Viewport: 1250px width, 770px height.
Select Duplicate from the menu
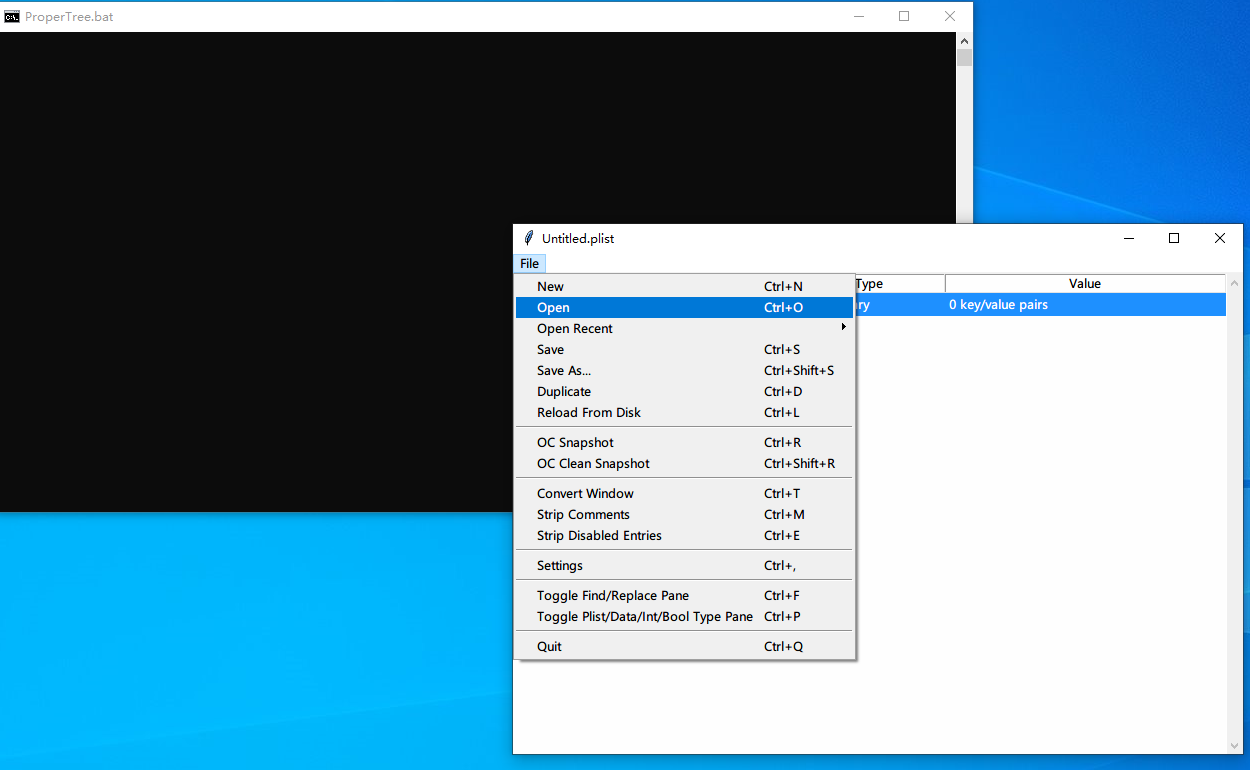(x=564, y=392)
